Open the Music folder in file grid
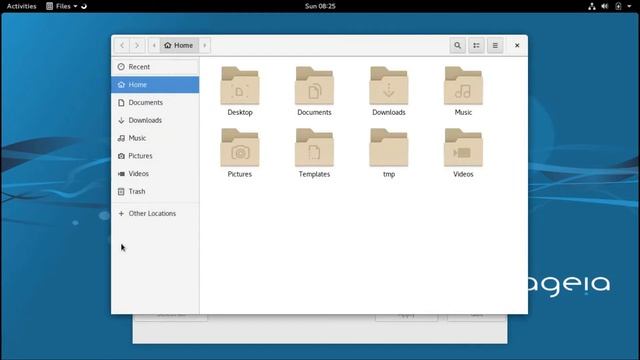The height and width of the screenshot is (360, 640). point(463,86)
